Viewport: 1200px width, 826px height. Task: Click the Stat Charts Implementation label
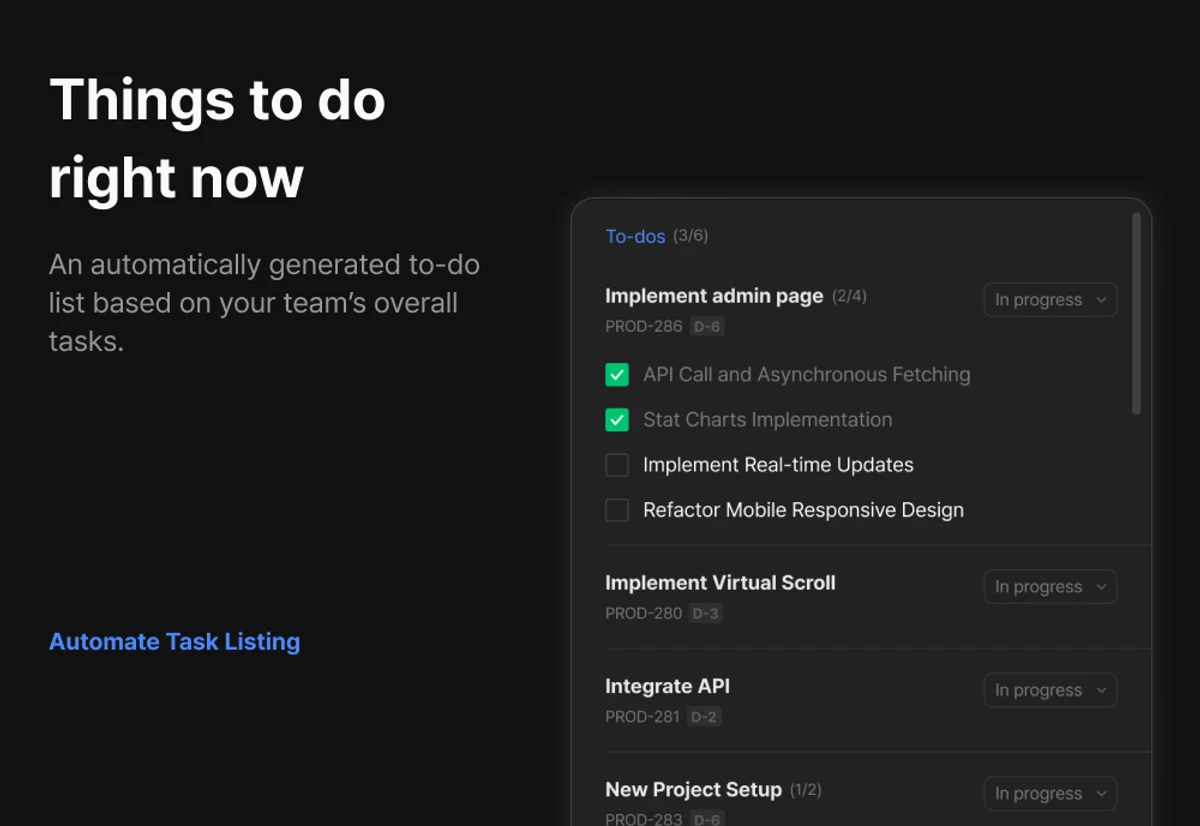(x=767, y=420)
